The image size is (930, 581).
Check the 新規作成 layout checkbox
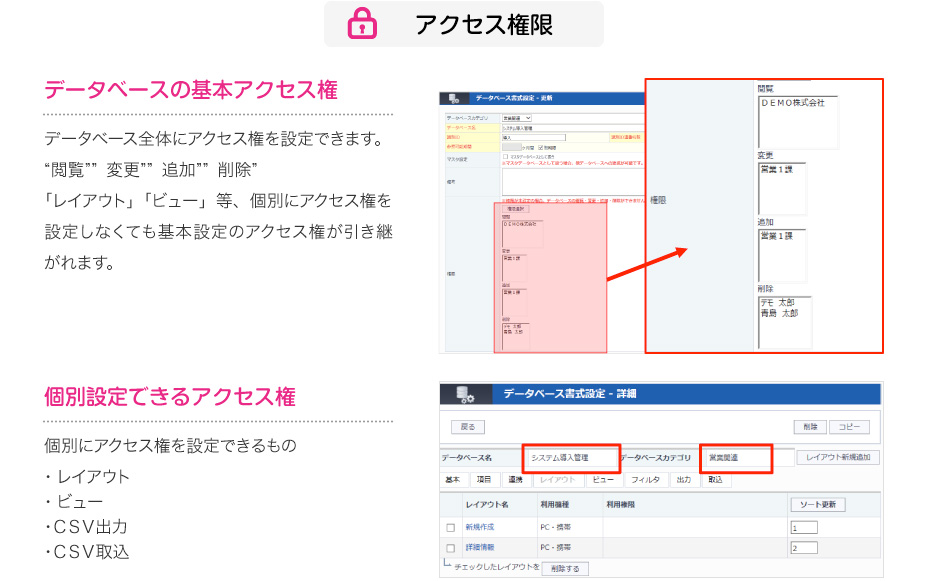(x=450, y=527)
